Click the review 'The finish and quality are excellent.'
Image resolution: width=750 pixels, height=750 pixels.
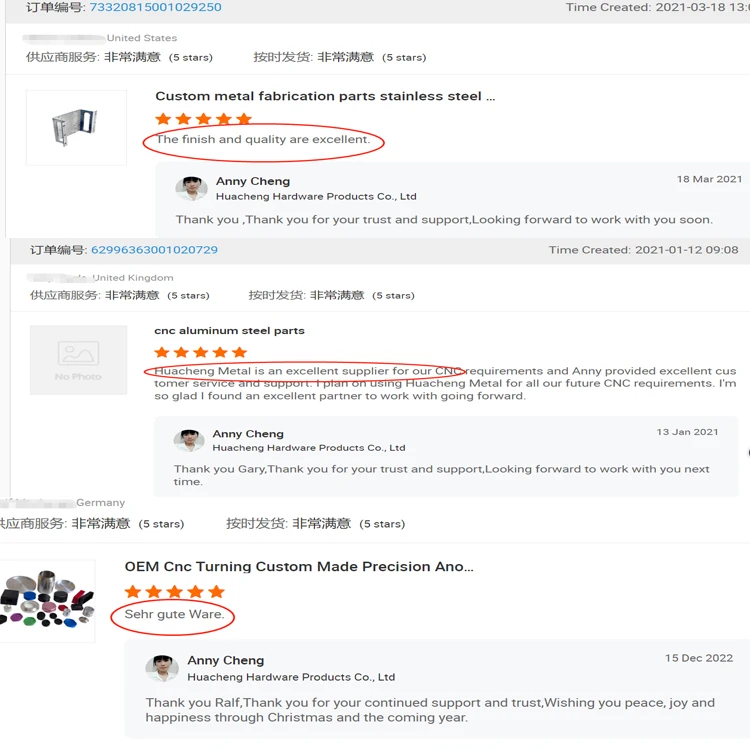pyautogui.click(x=263, y=139)
